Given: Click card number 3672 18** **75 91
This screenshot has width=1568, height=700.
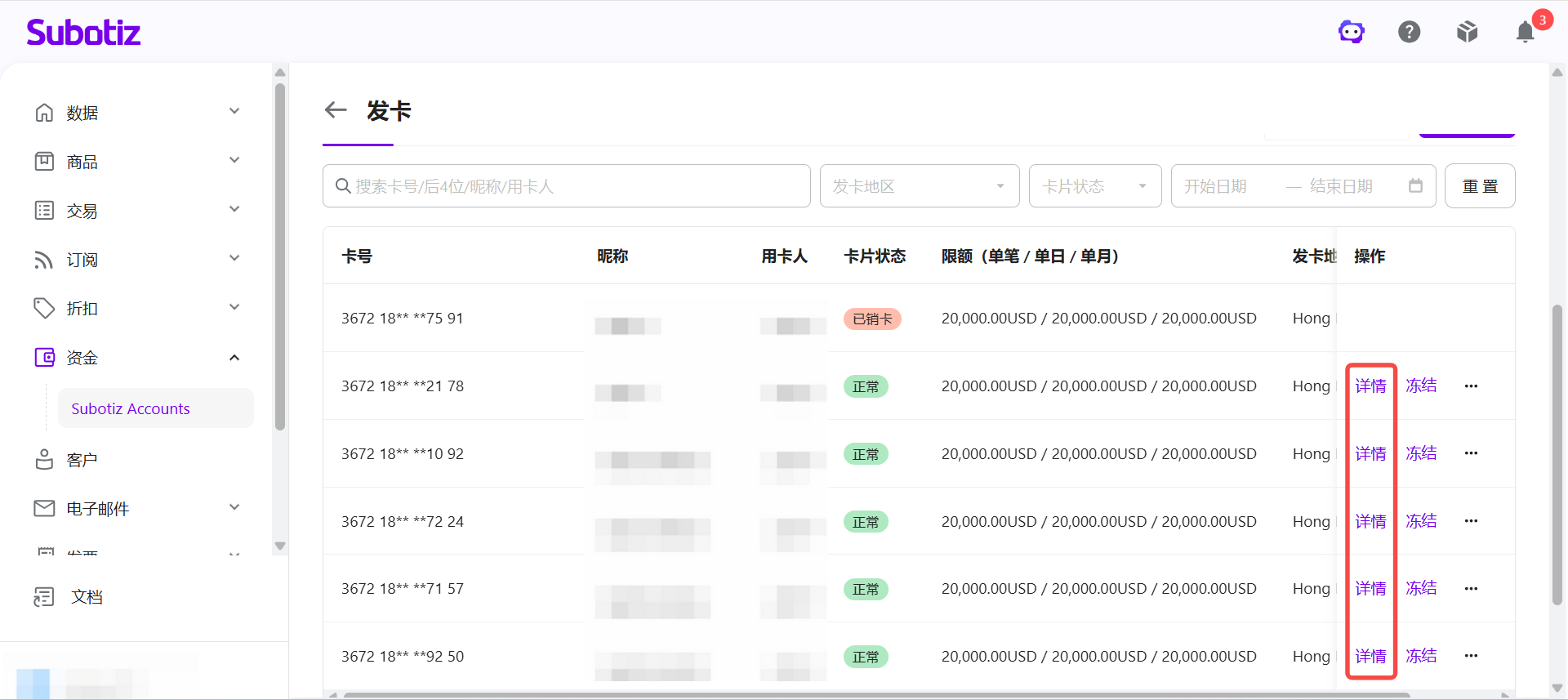Looking at the screenshot, I should pyautogui.click(x=403, y=319).
